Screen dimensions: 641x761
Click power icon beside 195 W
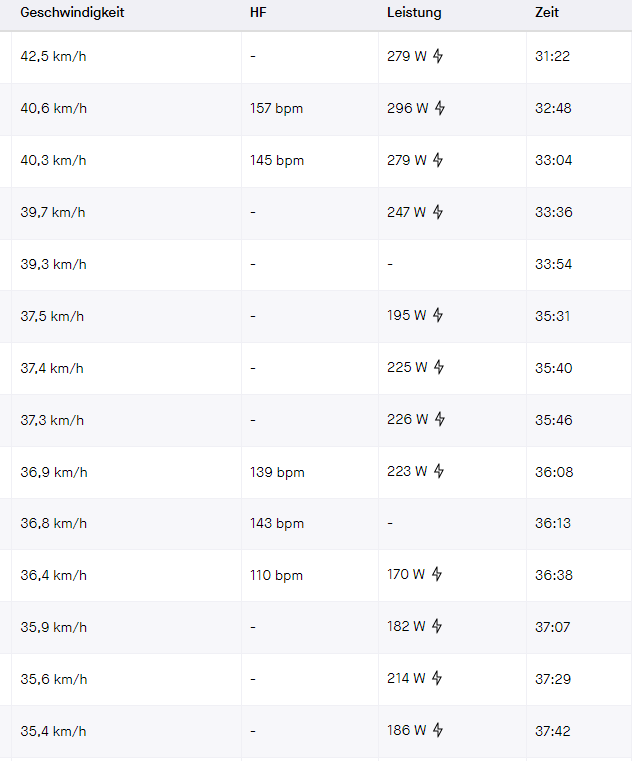point(438,314)
